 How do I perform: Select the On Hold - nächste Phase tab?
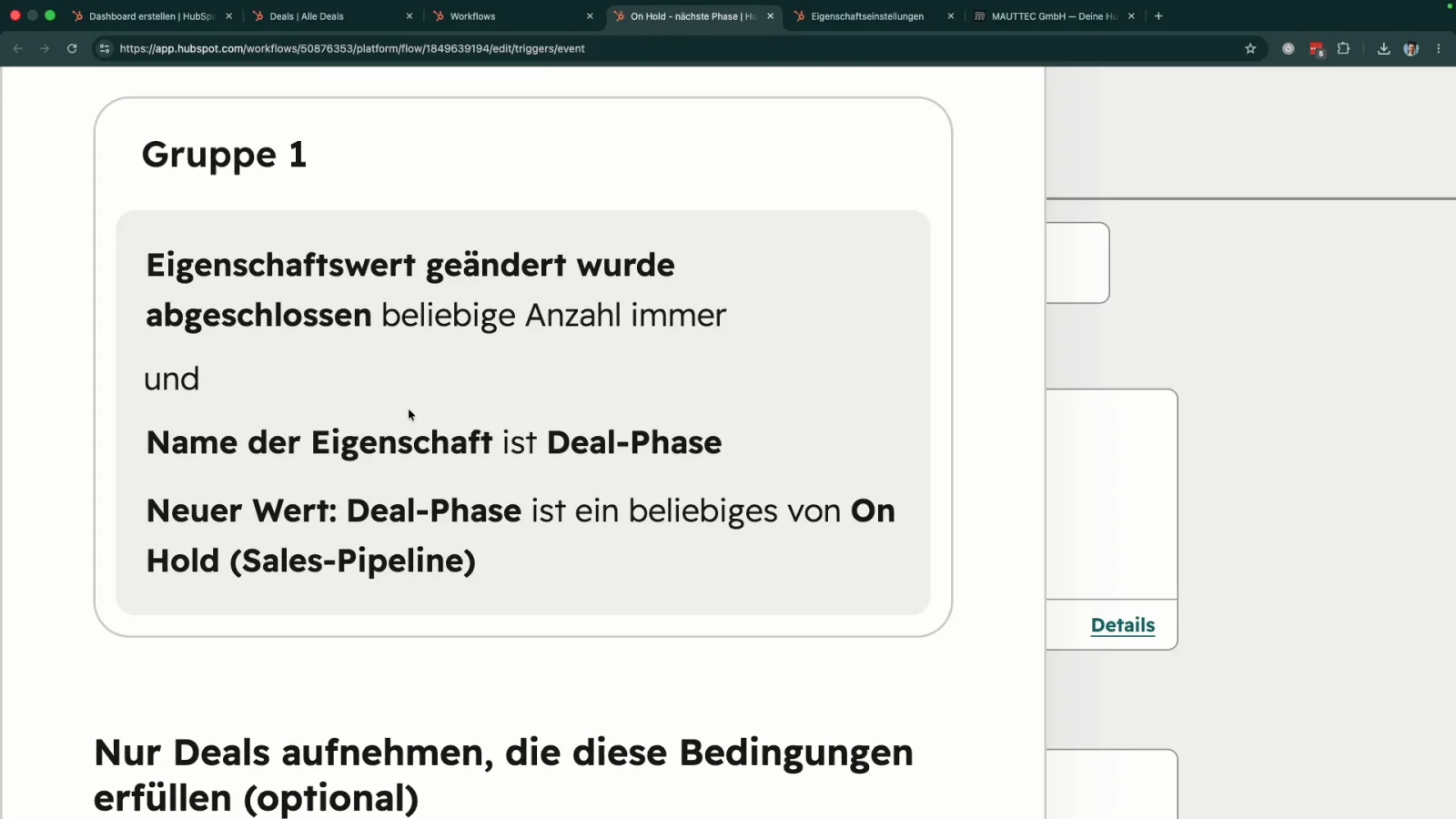click(x=693, y=16)
